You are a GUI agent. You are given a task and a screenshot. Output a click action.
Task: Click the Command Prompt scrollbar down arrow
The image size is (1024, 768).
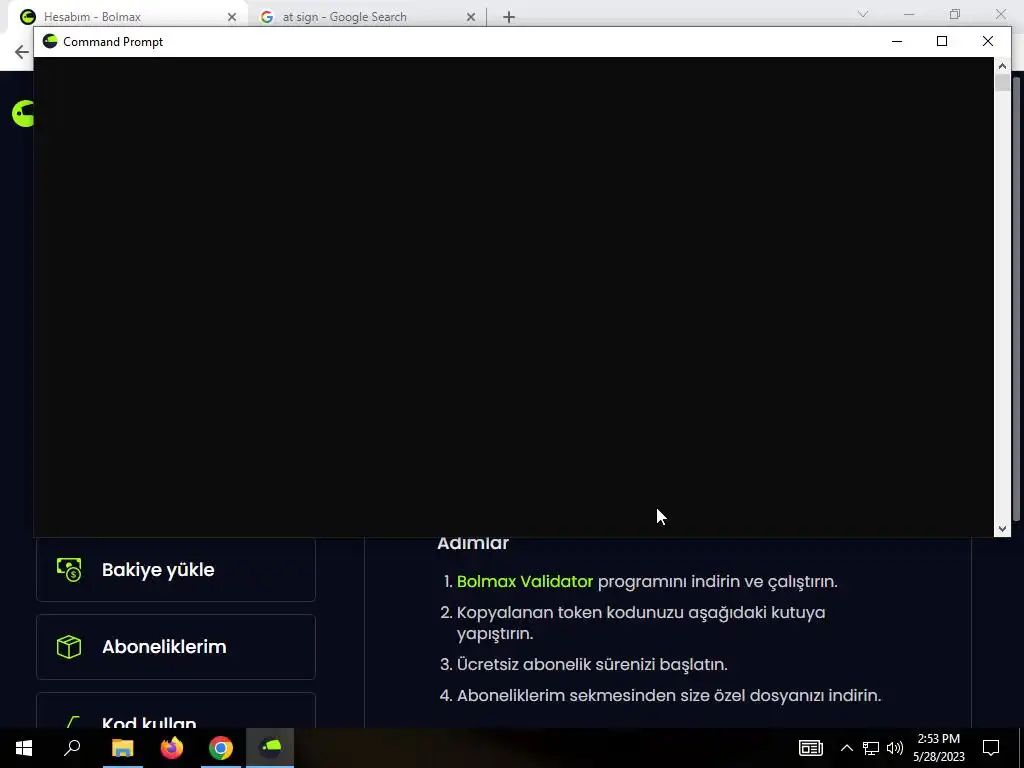click(1002, 529)
